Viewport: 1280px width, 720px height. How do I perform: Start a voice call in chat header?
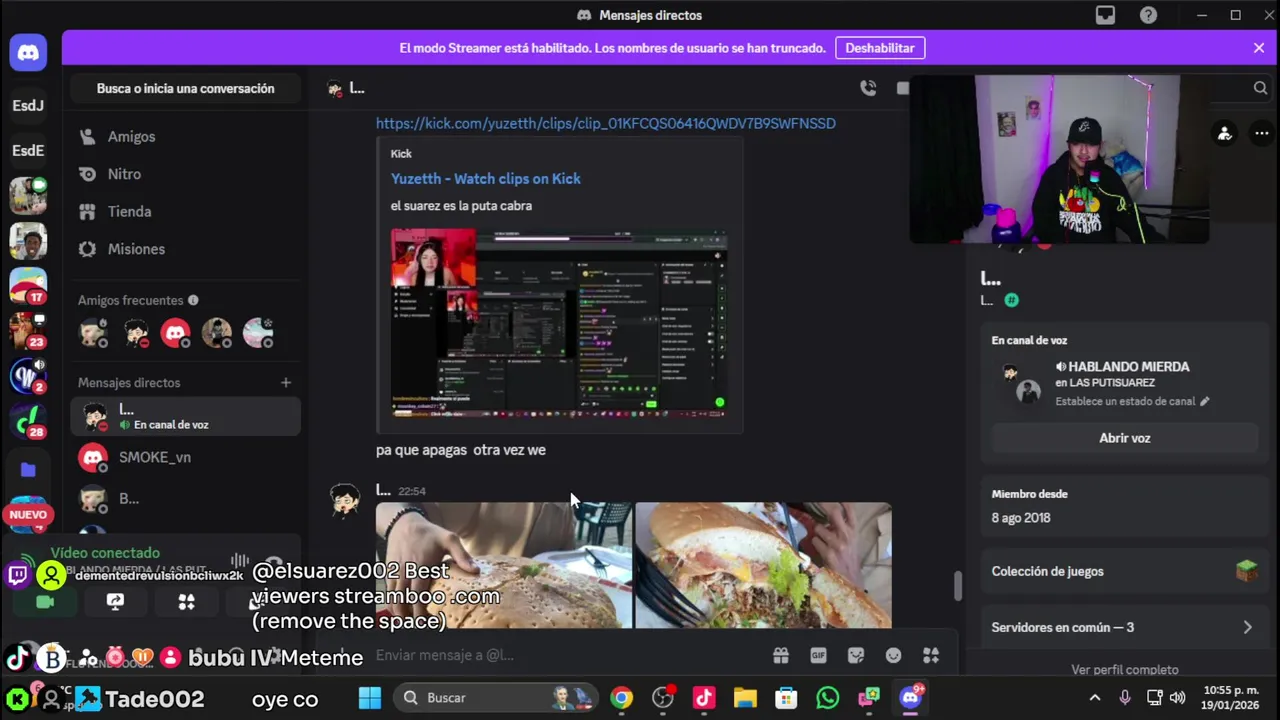click(868, 88)
